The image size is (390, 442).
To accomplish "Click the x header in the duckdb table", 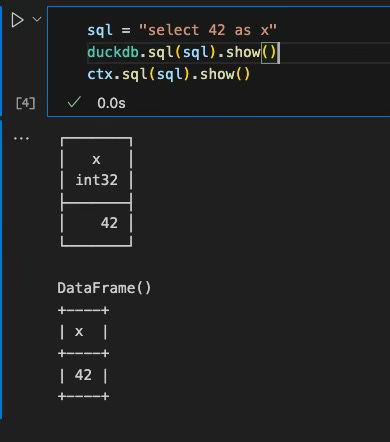I will (96, 160).
